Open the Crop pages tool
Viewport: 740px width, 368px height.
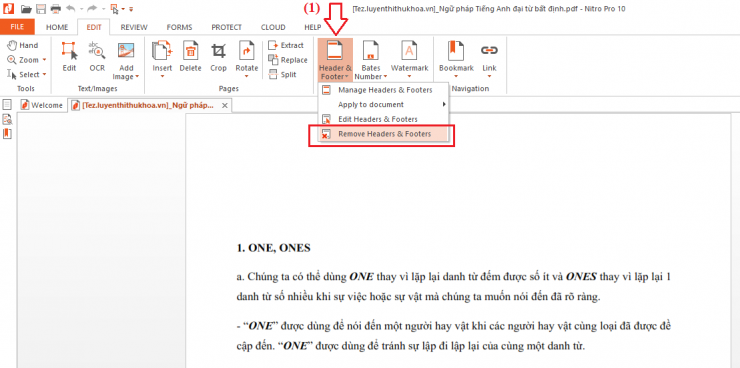[x=219, y=57]
